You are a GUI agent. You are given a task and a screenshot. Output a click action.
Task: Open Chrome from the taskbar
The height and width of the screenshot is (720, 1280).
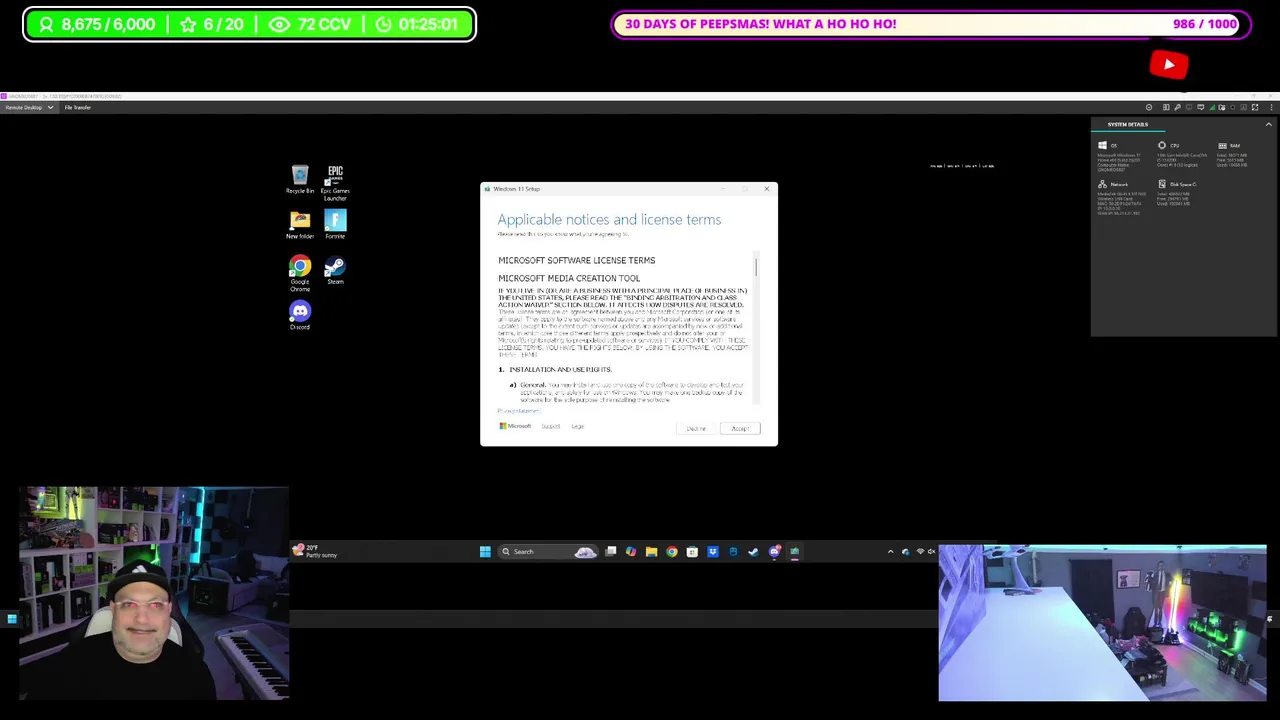coord(672,552)
